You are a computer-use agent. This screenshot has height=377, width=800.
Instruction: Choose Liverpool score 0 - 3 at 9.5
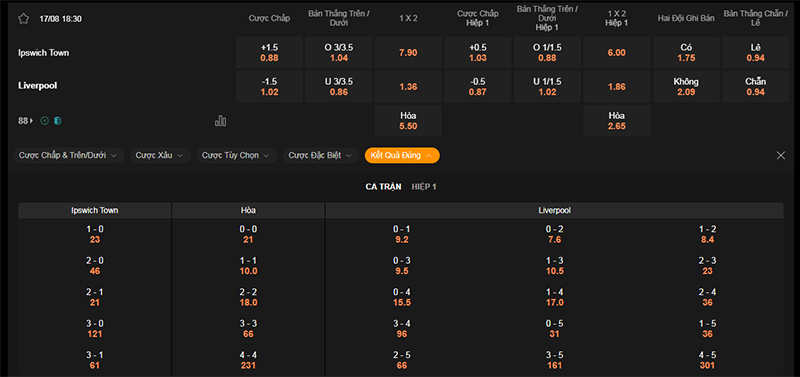[x=402, y=266]
